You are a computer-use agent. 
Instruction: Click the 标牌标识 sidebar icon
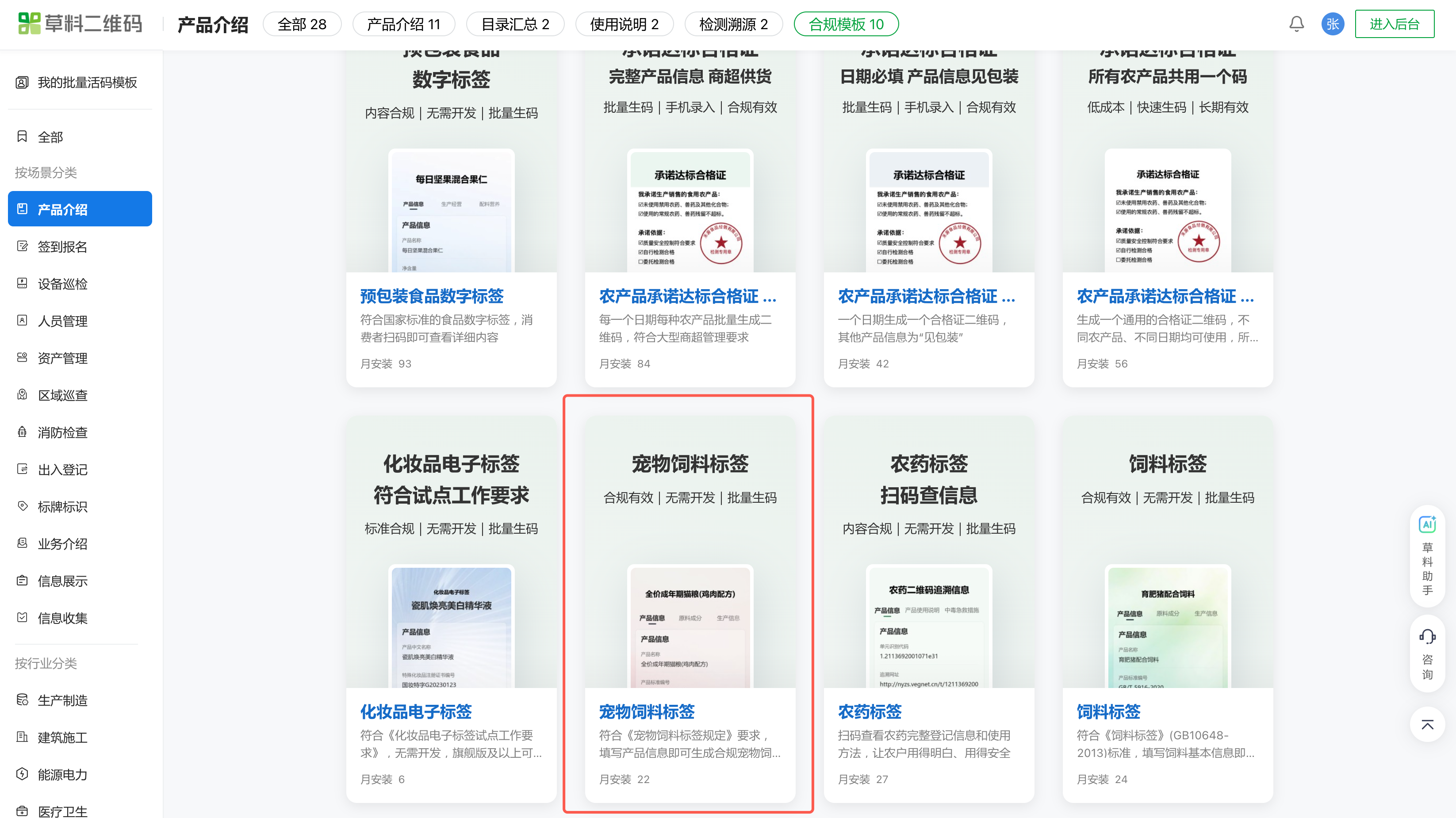[x=22, y=506]
